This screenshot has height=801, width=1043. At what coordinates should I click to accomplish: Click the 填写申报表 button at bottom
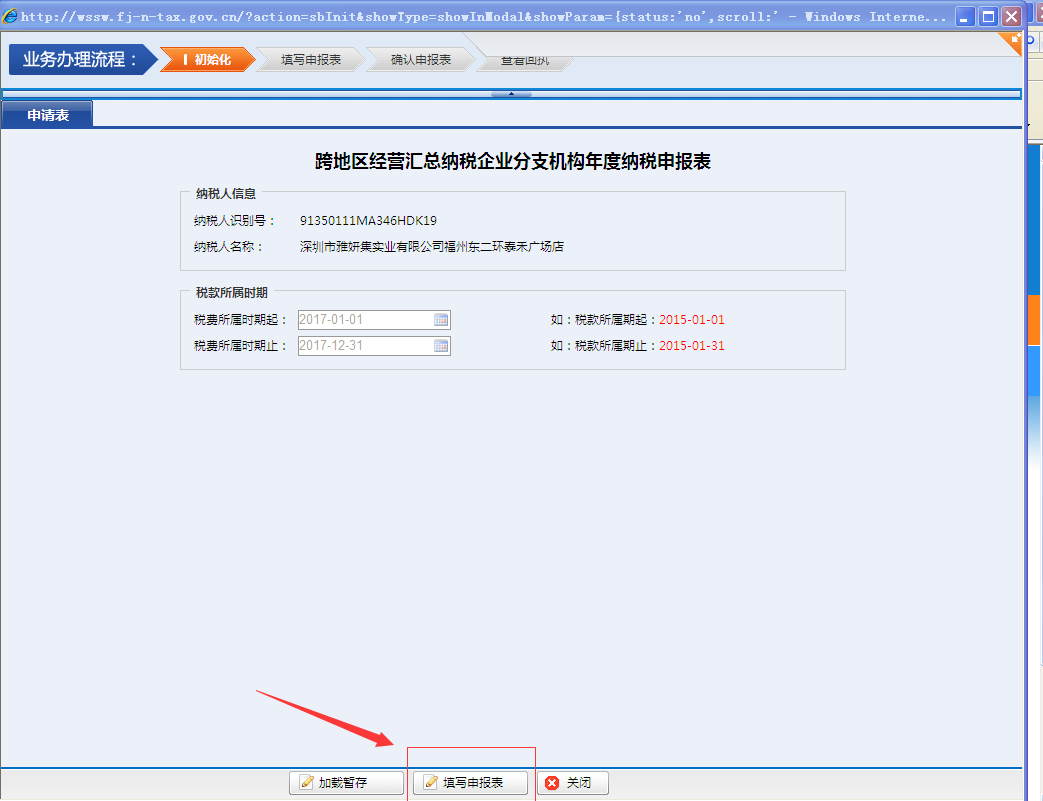(x=470, y=782)
